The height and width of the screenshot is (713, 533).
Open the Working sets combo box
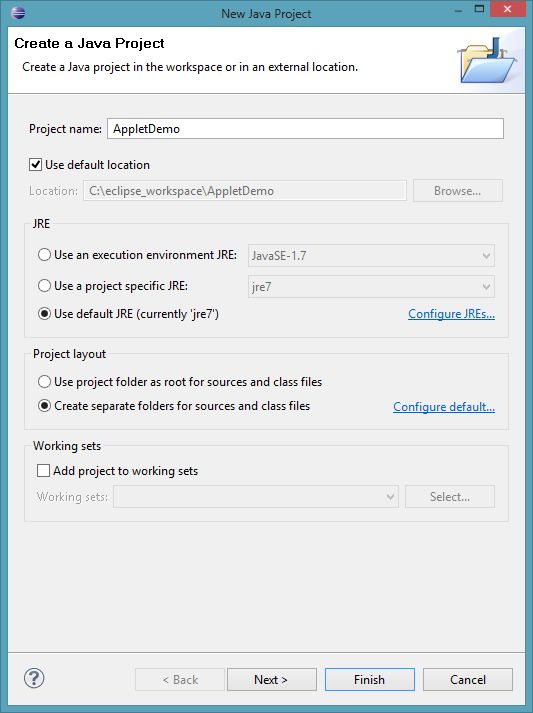[x=256, y=497]
